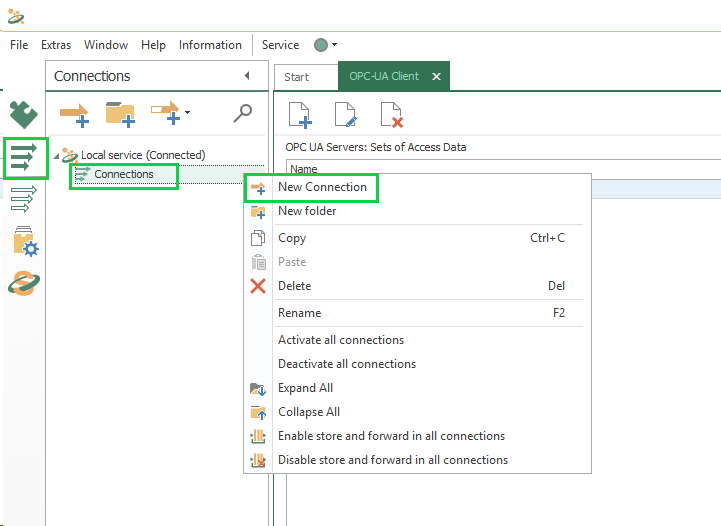Click the add new access data document icon
The height and width of the screenshot is (526, 721).
(300, 115)
